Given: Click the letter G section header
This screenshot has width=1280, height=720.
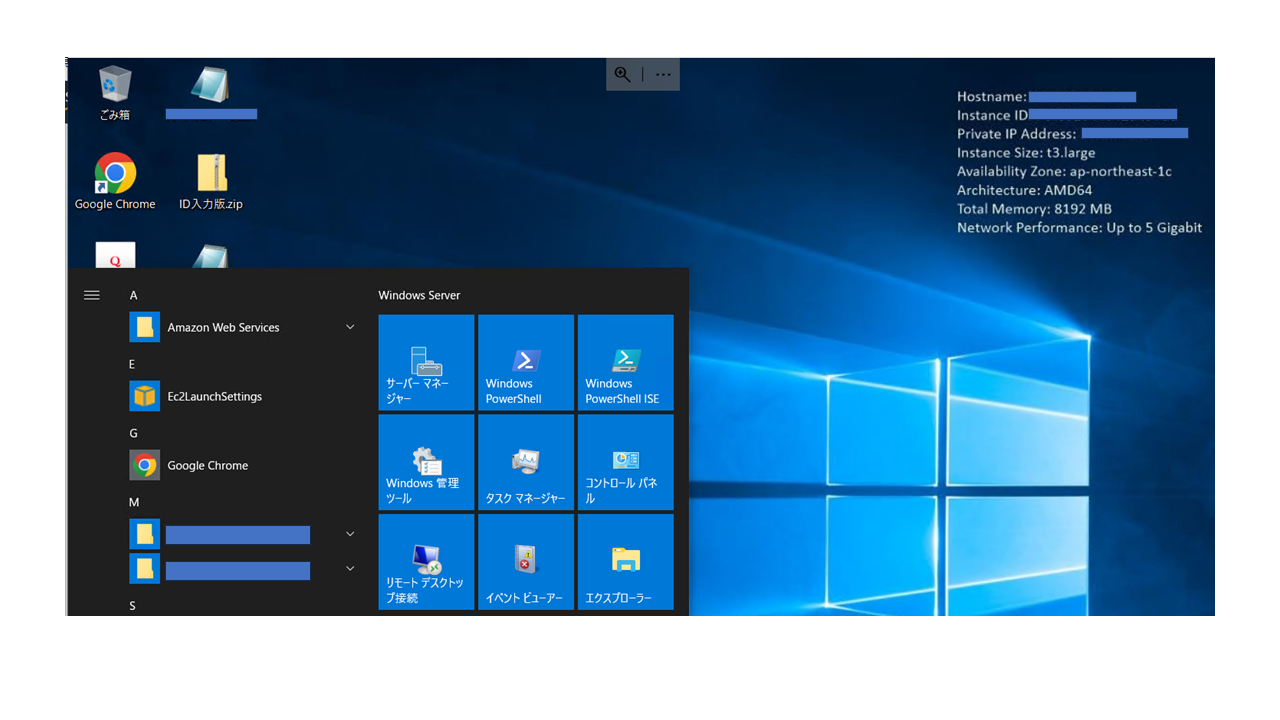Looking at the screenshot, I should click(x=134, y=433).
